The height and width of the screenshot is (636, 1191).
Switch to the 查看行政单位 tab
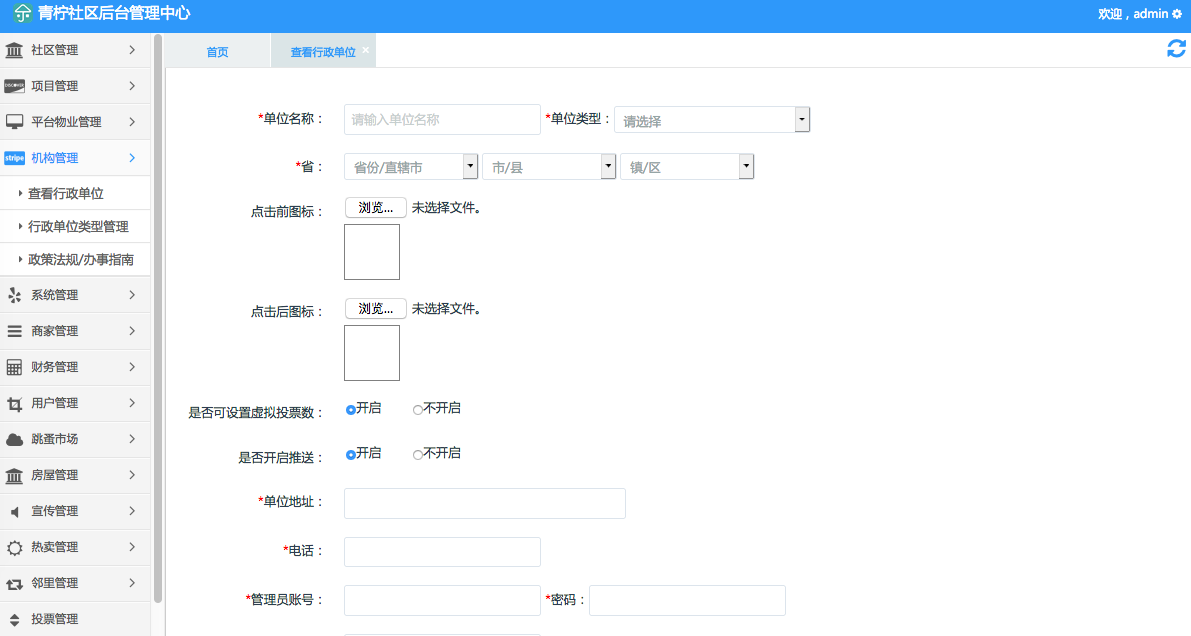pyautogui.click(x=323, y=51)
